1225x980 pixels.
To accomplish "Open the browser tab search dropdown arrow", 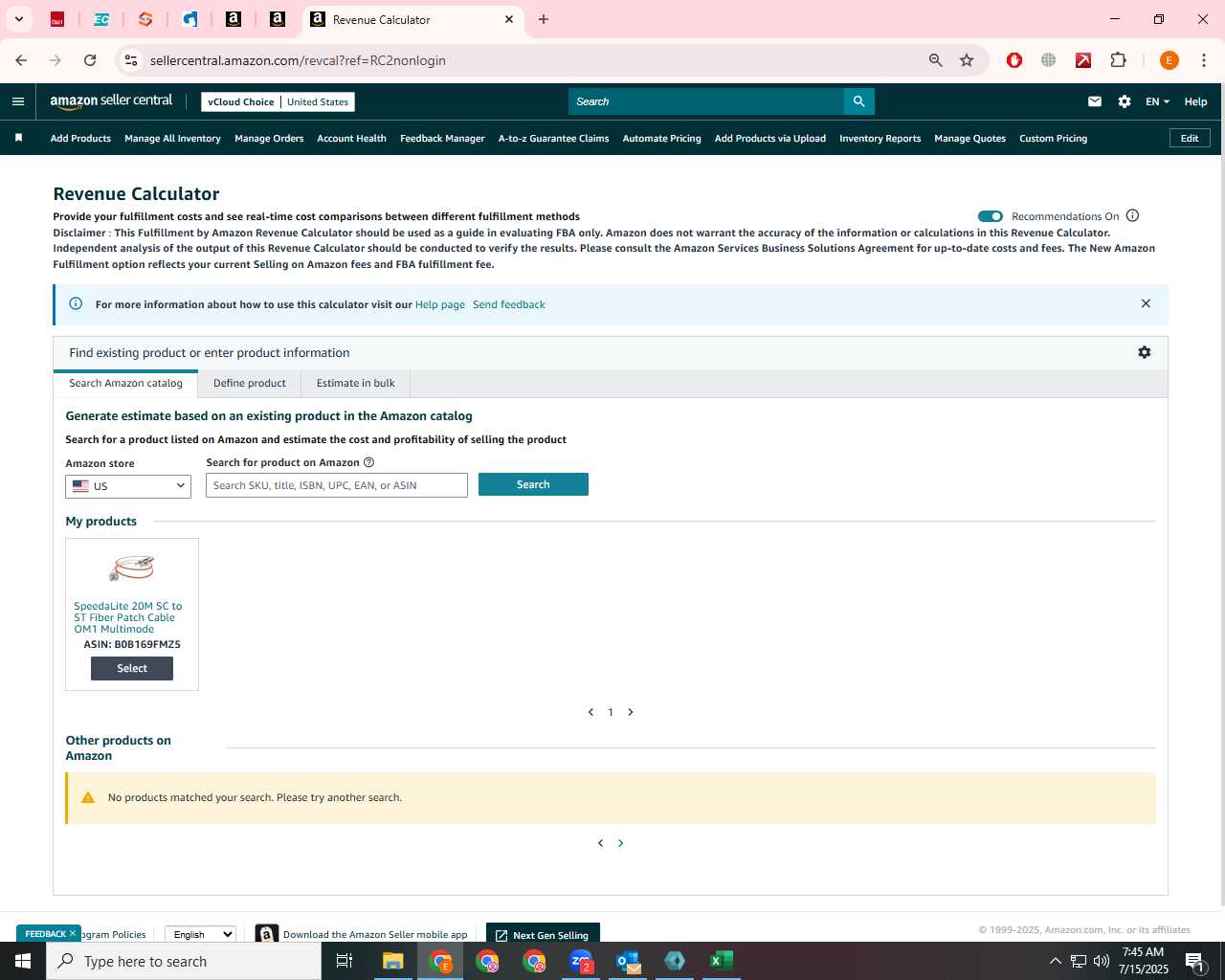I will pyautogui.click(x=18, y=19).
